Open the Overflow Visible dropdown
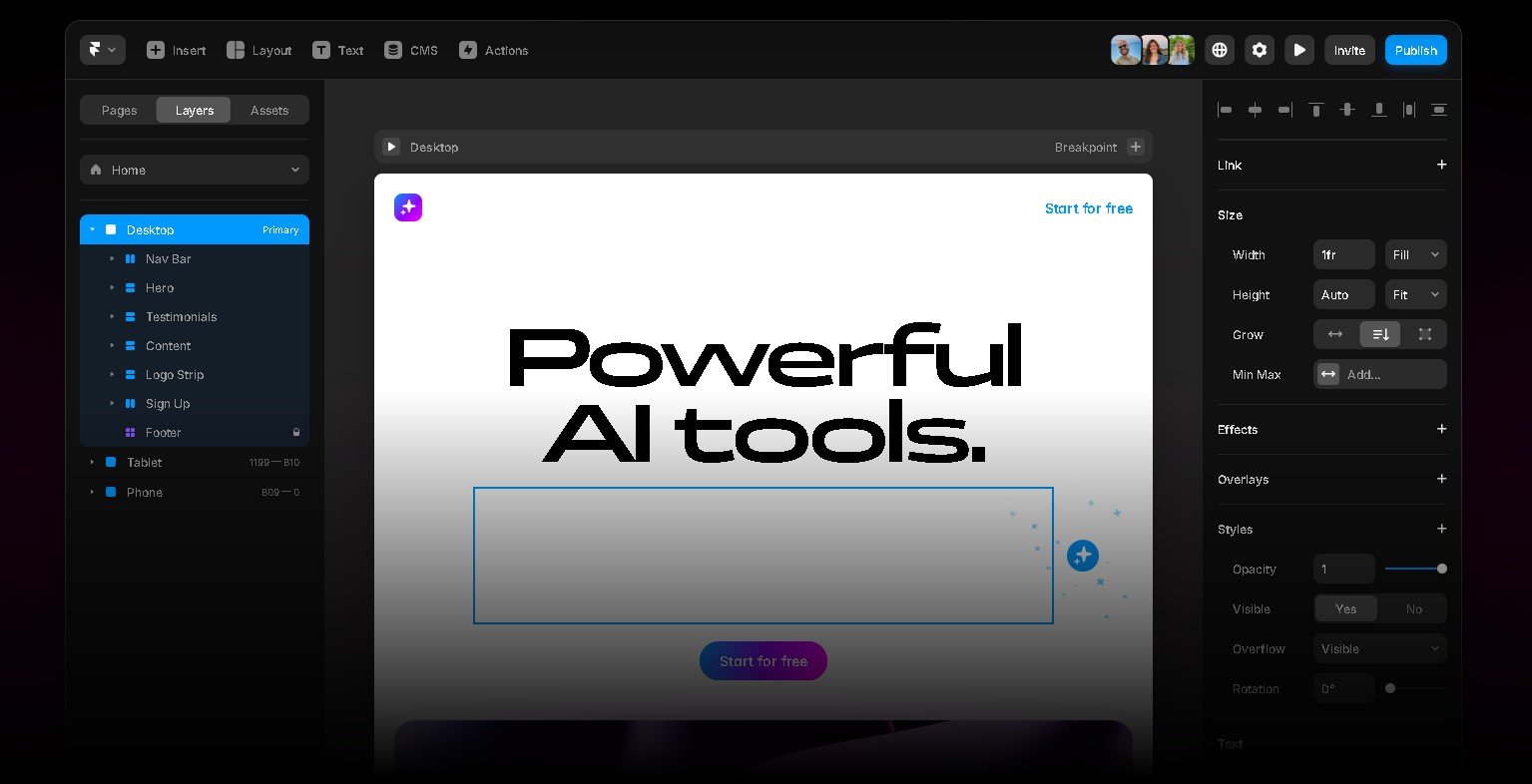1532x784 pixels. pyautogui.click(x=1380, y=648)
